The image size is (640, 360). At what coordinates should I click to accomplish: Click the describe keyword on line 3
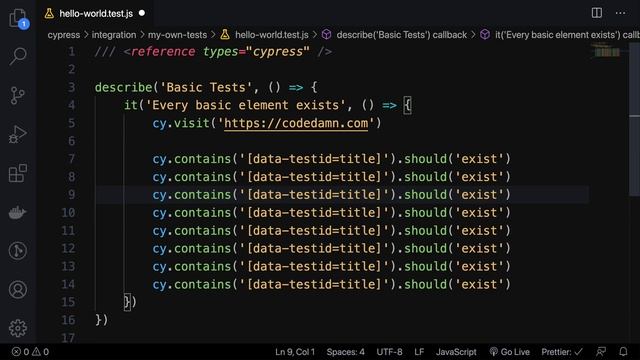(123, 87)
